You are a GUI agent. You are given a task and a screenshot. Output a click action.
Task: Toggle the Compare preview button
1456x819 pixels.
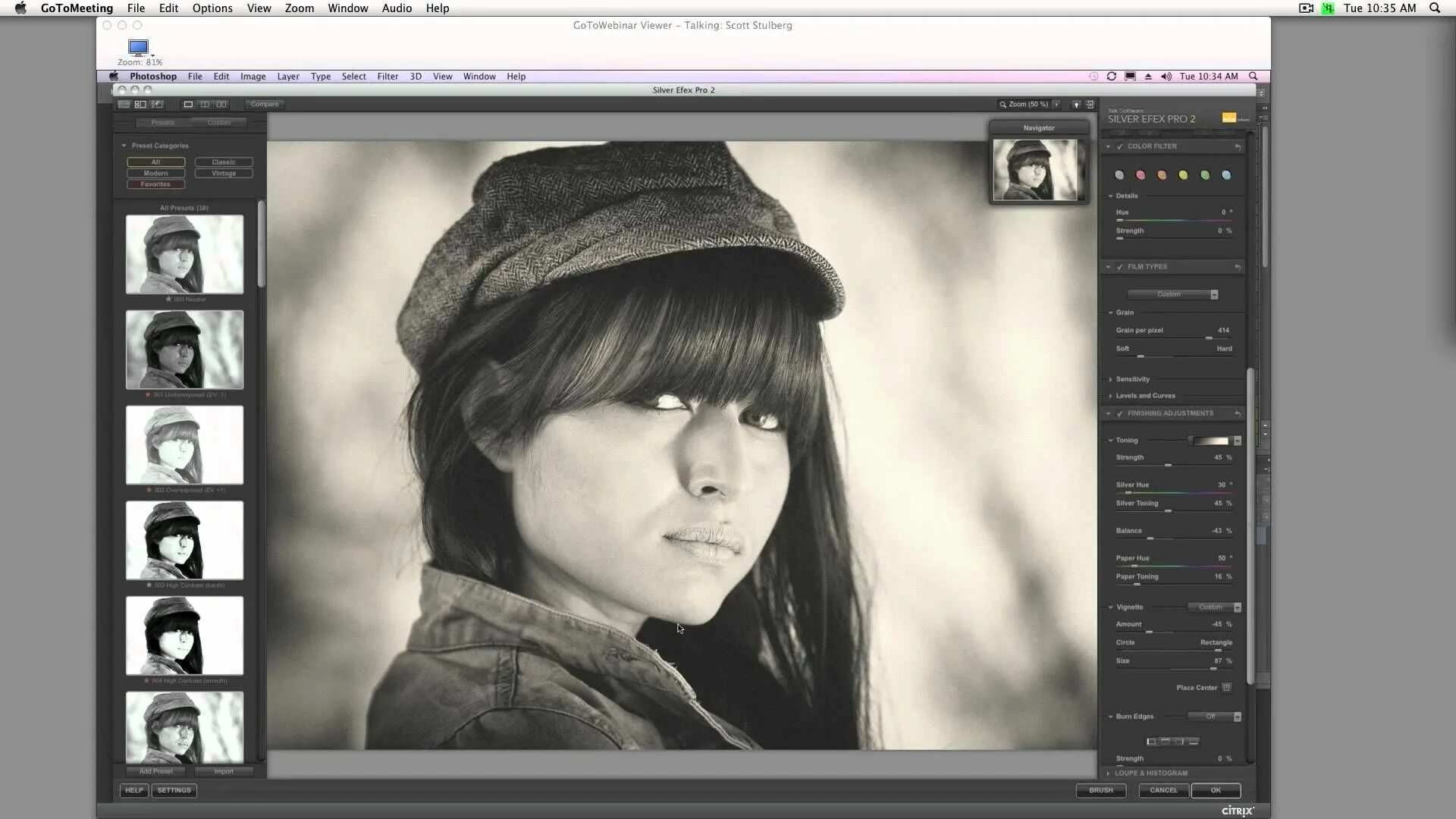coord(265,104)
